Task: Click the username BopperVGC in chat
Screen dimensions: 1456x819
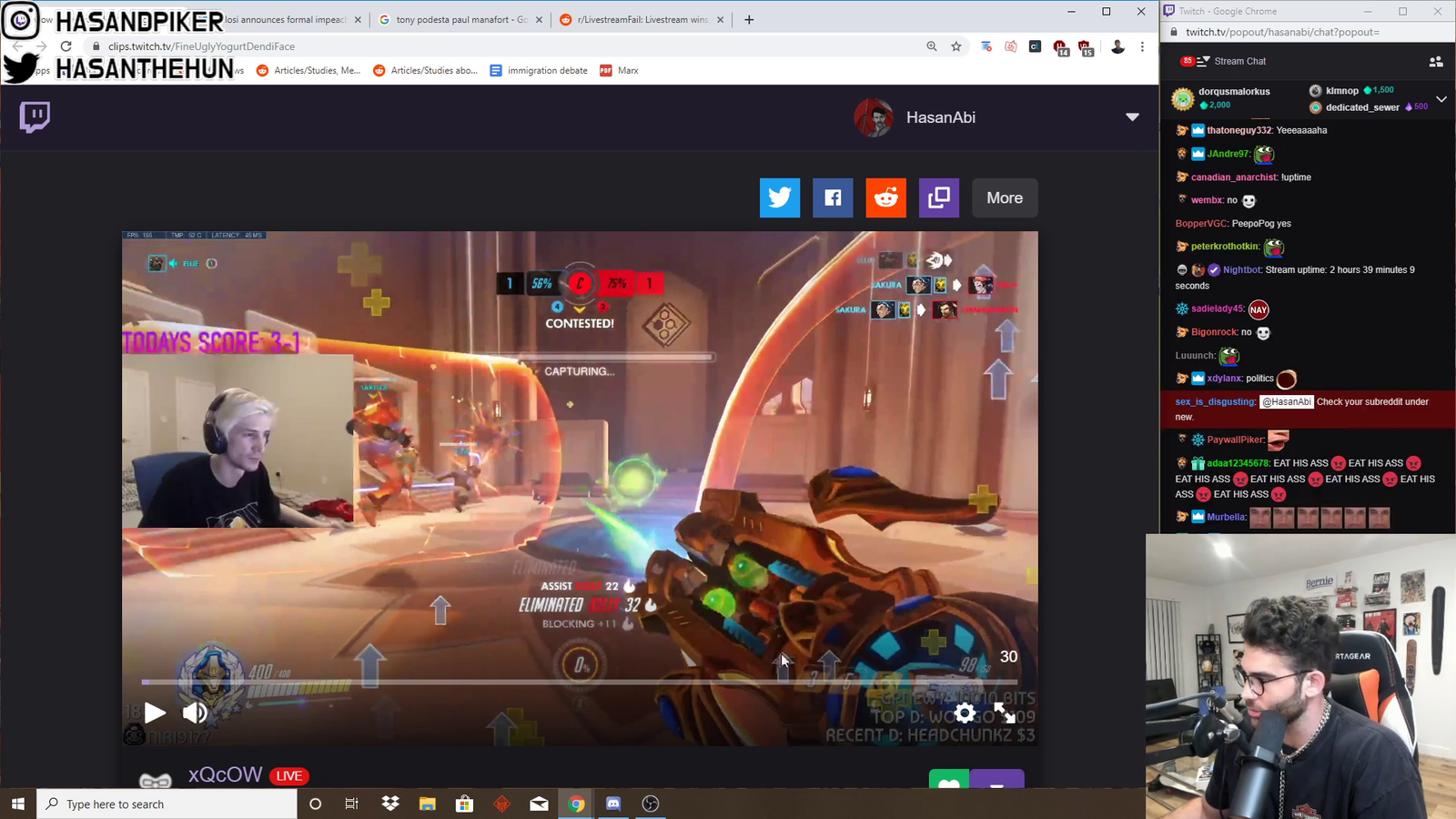Action: 1201,224
